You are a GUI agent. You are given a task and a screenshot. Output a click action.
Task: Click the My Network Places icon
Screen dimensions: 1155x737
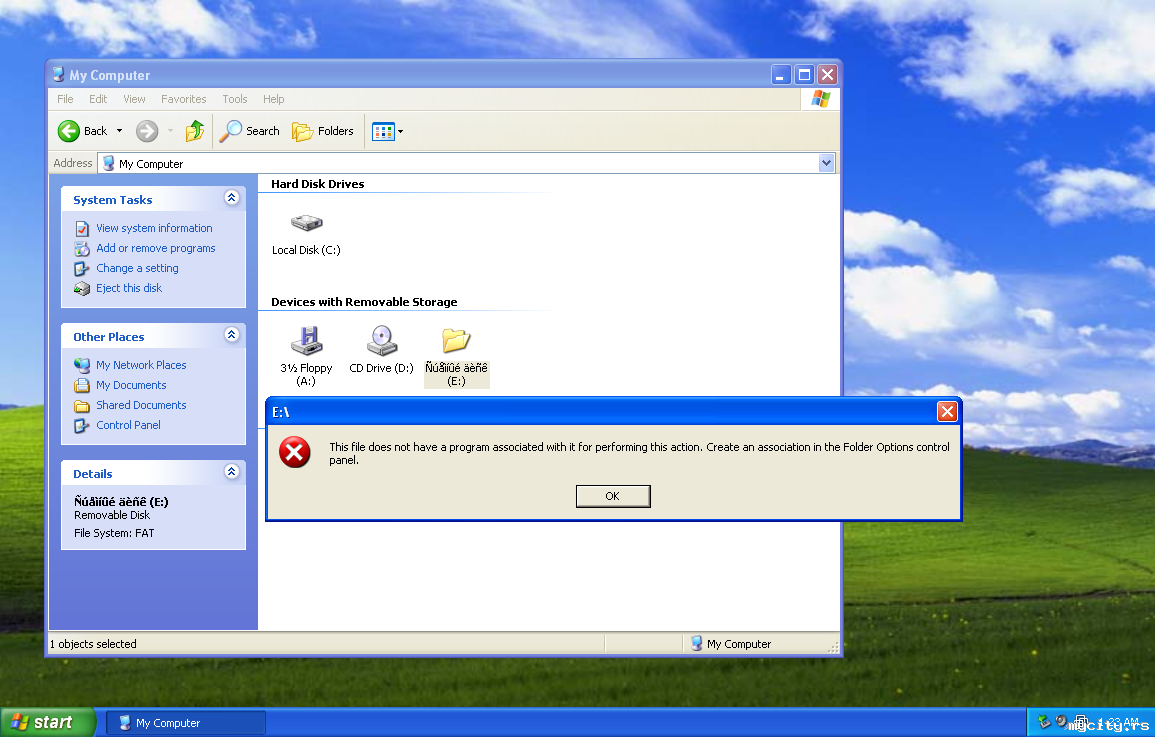click(x=82, y=365)
